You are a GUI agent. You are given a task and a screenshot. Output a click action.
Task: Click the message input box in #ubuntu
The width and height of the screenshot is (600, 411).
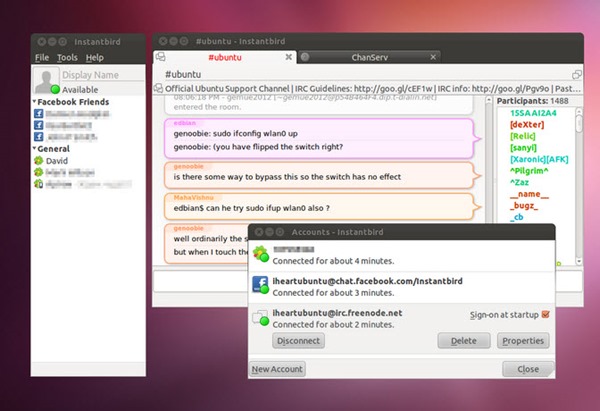(x=201, y=281)
